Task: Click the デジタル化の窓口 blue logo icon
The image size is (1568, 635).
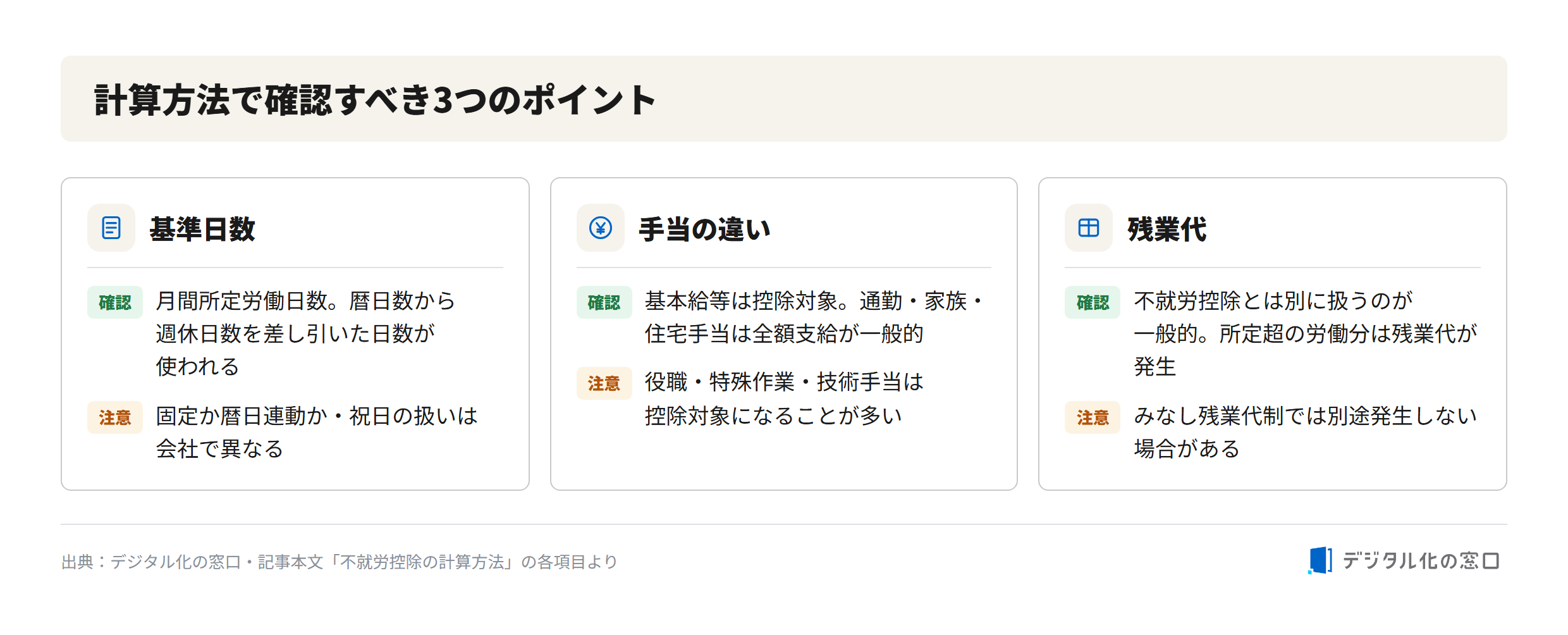Action: coord(1320,560)
